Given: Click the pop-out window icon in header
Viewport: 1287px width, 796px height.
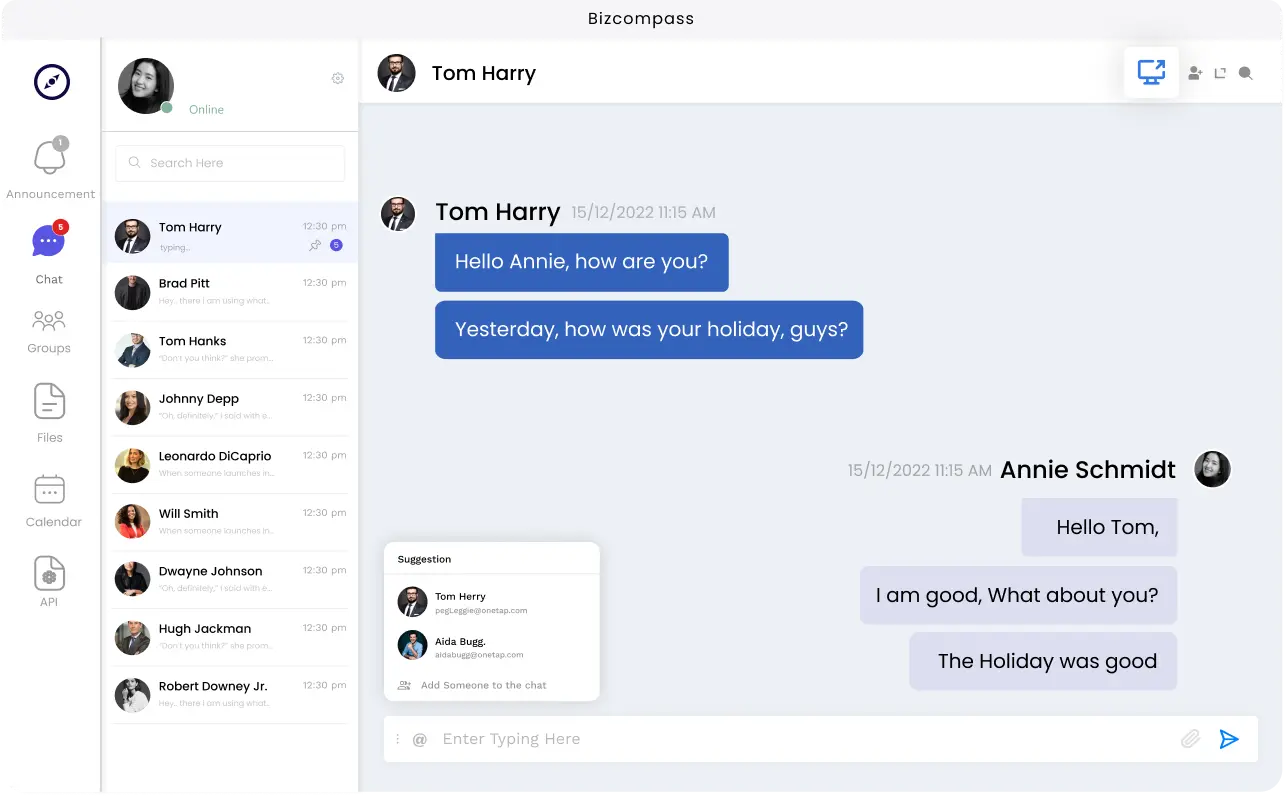Looking at the screenshot, I should [1220, 73].
